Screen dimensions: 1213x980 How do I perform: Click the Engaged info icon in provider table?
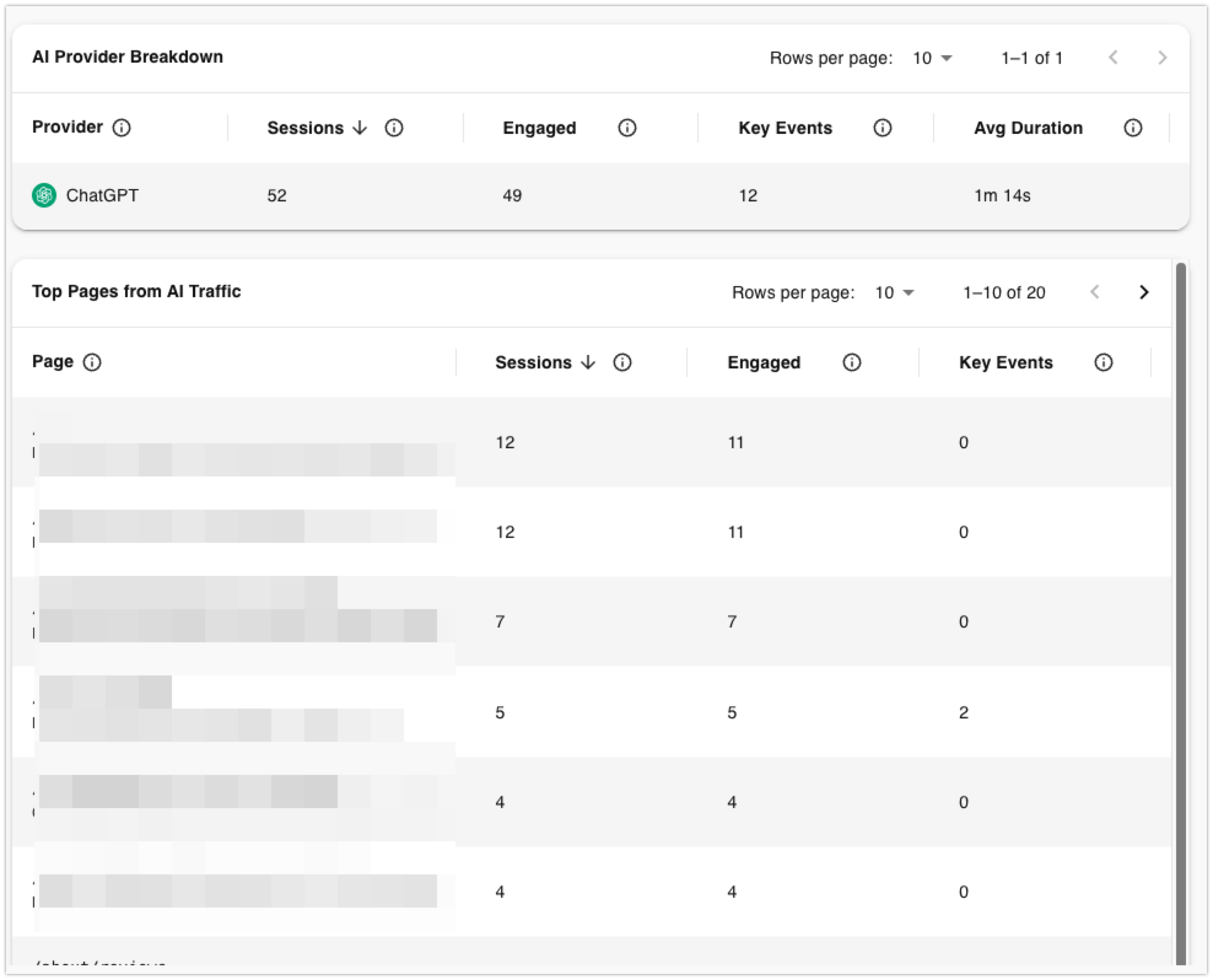tap(627, 128)
